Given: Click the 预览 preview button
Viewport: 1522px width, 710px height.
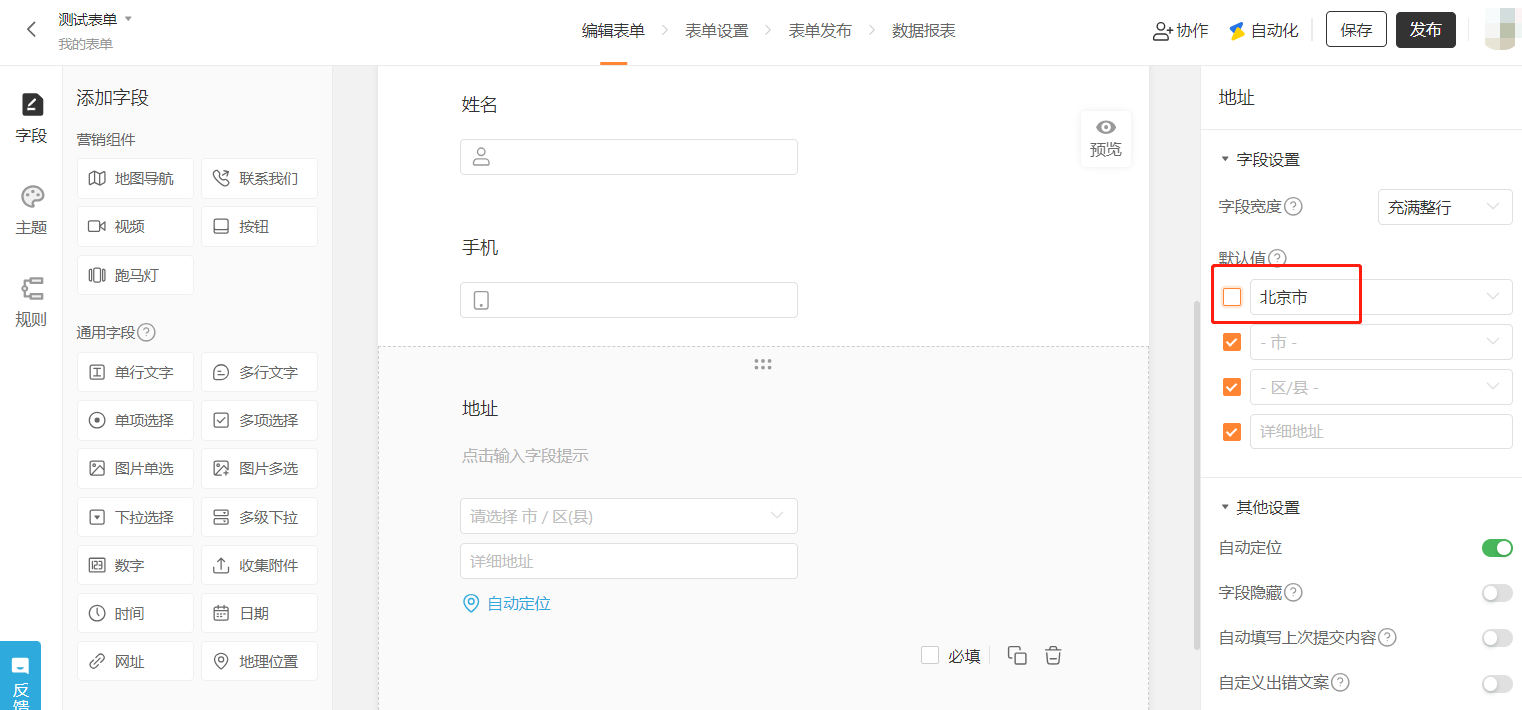Looking at the screenshot, I should coord(1106,139).
